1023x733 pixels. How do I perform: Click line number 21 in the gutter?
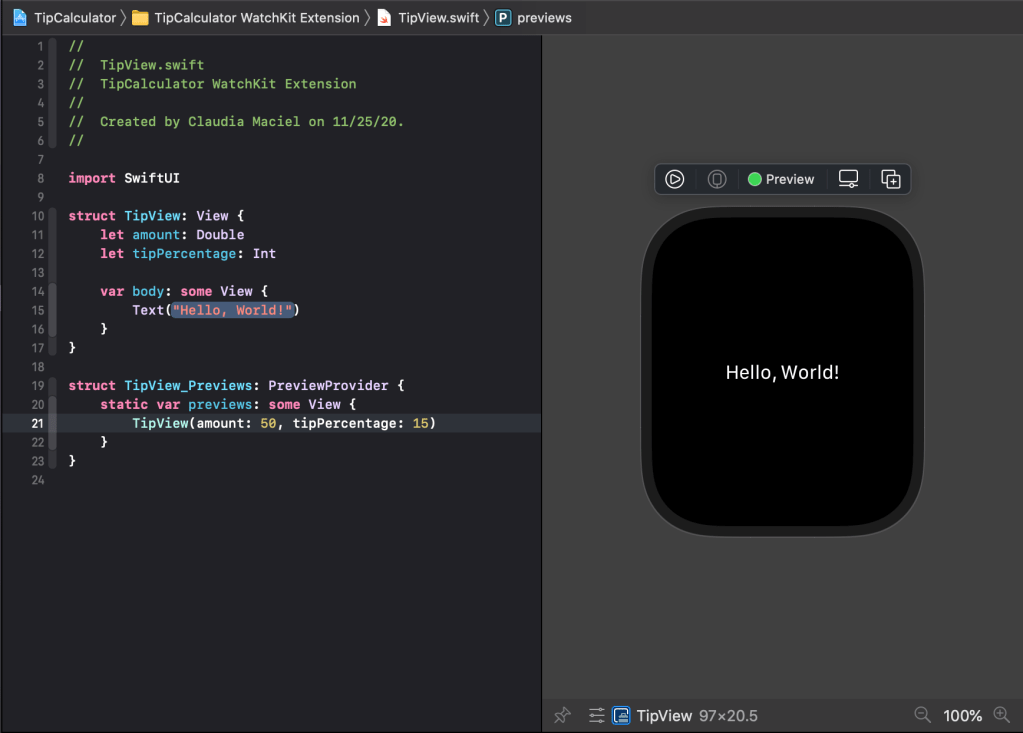point(37,423)
